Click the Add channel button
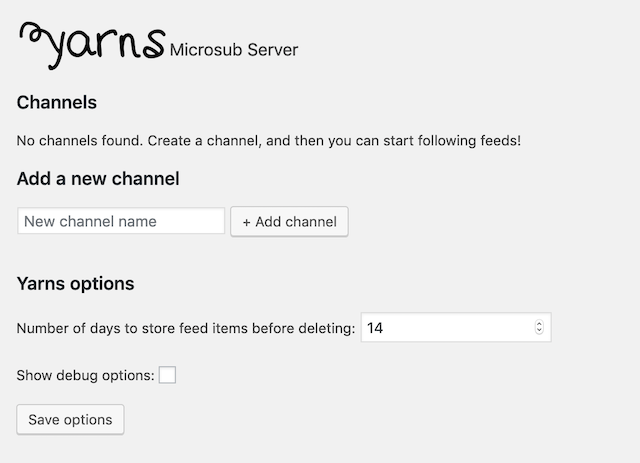The height and width of the screenshot is (463, 640). point(289,221)
